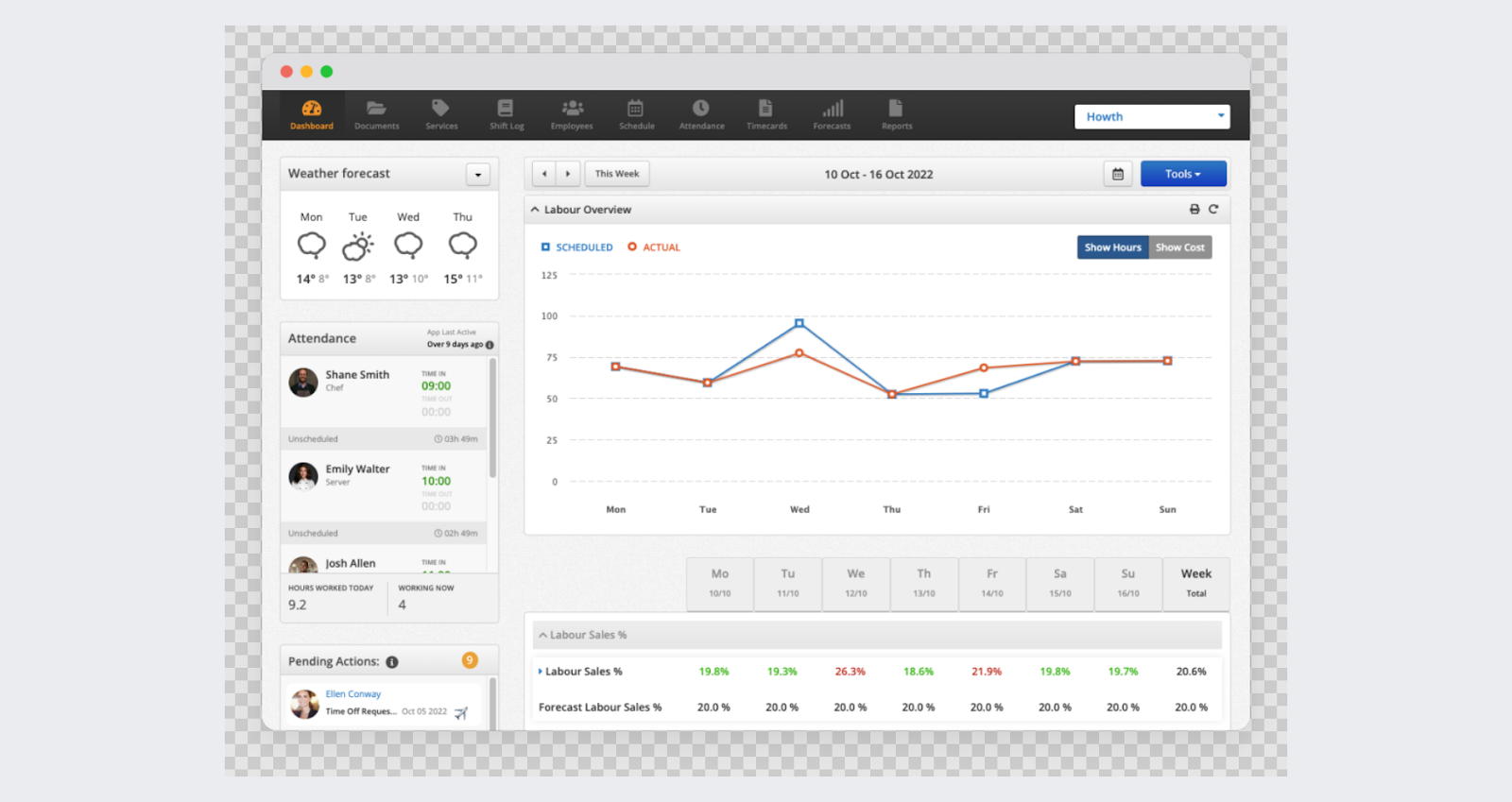1512x802 pixels.
Task: Click the Pending Actions info icon
Action: click(392, 662)
